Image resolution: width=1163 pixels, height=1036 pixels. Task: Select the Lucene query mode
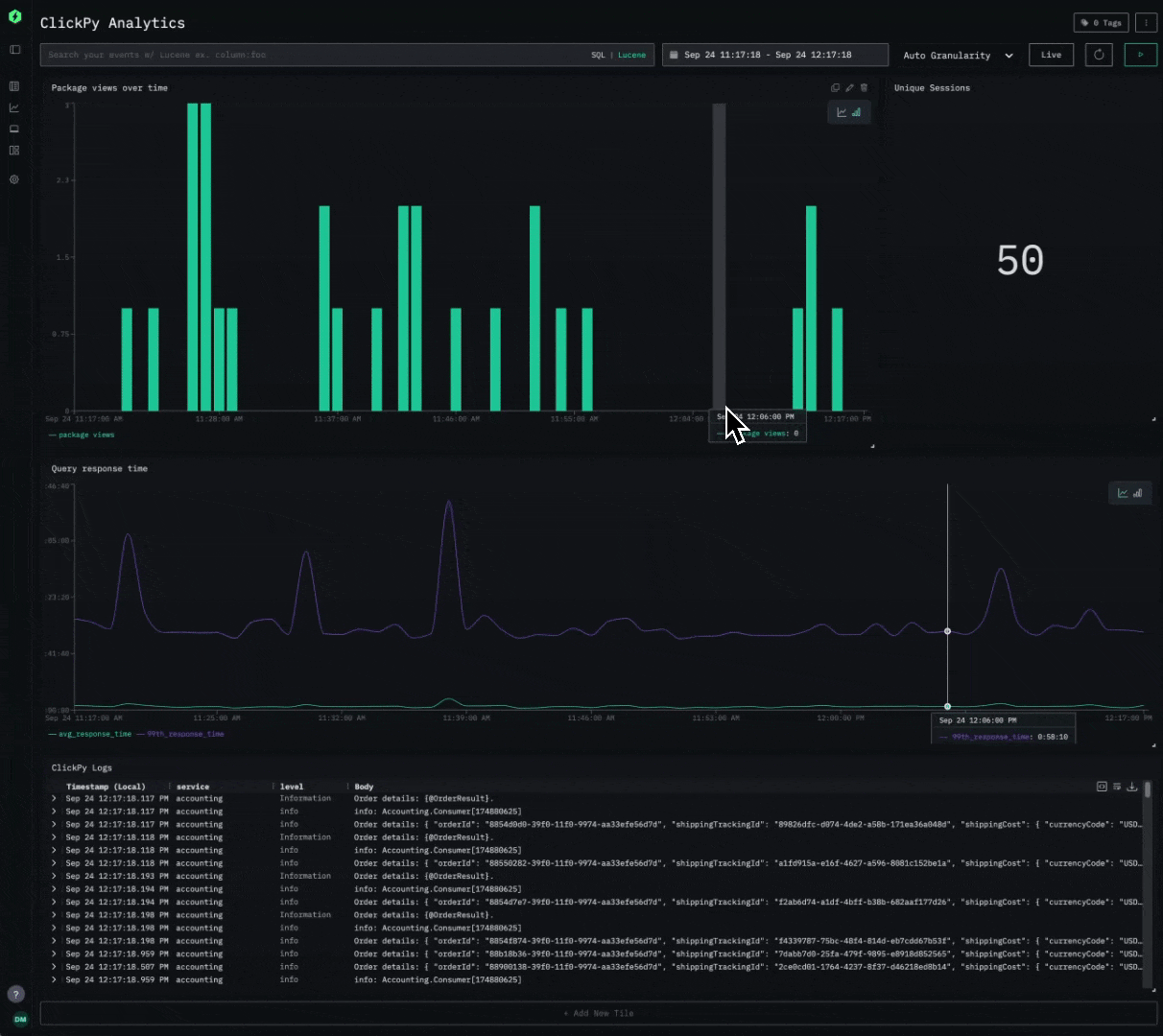pos(631,55)
